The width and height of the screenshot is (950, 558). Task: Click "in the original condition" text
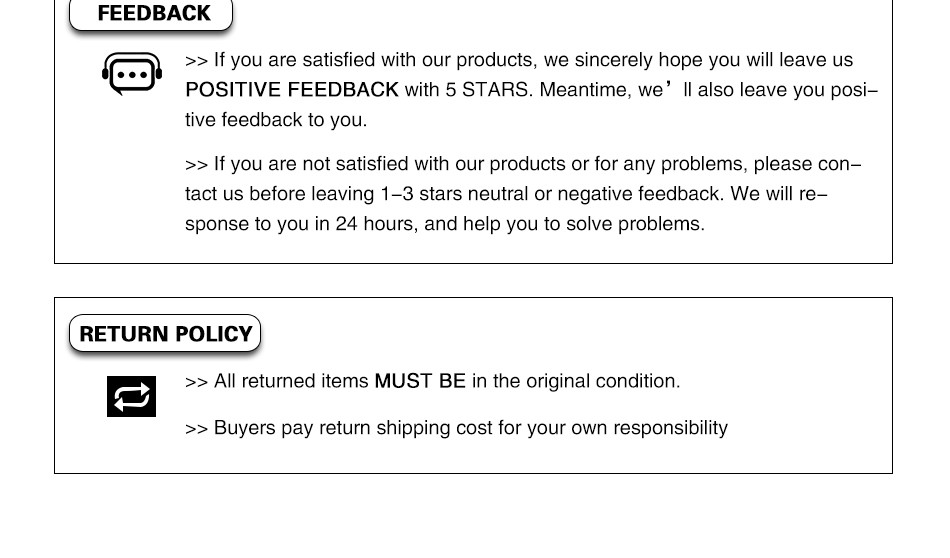(576, 381)
